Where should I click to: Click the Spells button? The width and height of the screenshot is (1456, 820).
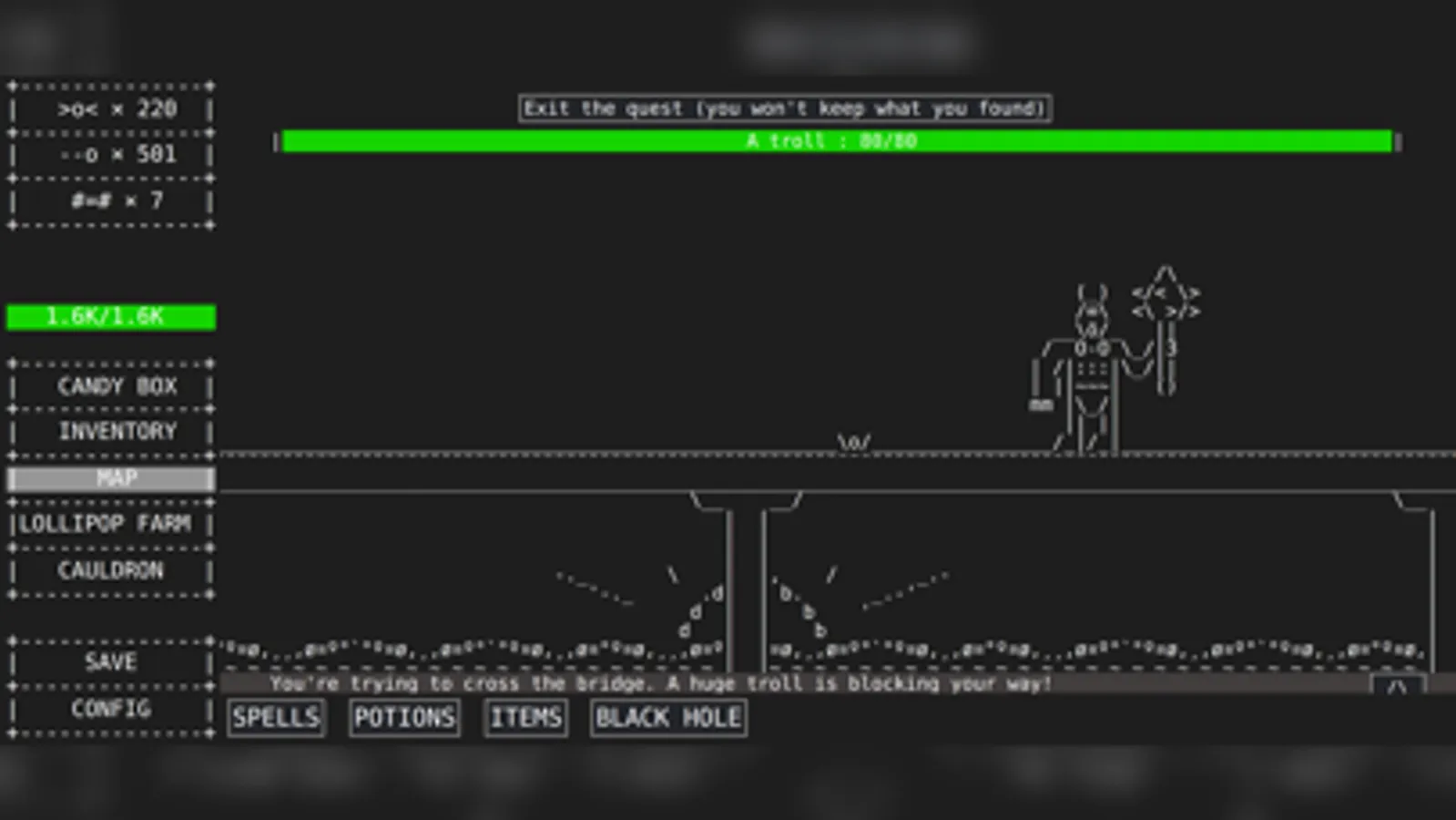[x=276, y=718]
